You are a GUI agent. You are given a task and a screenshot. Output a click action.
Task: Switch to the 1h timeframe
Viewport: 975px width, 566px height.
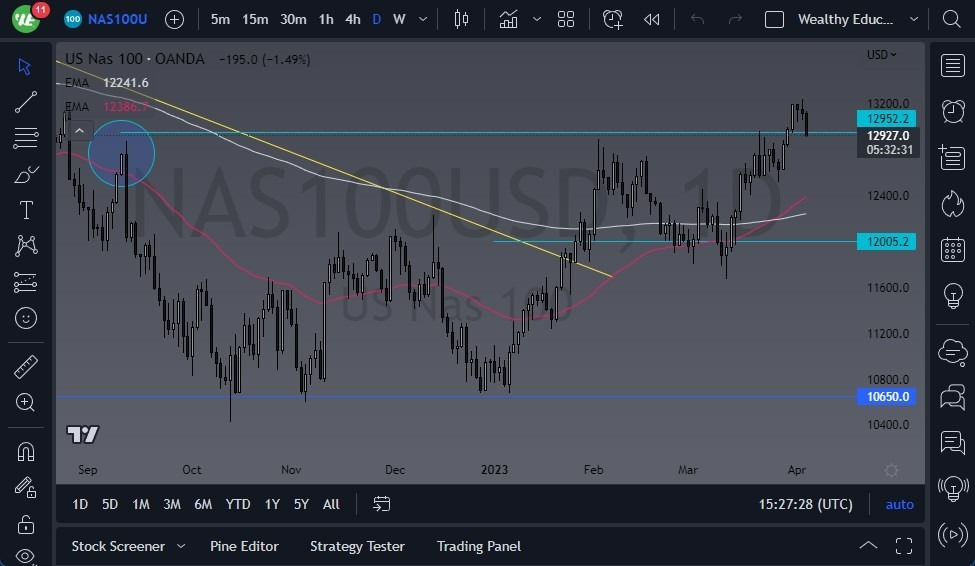(326, 19)
